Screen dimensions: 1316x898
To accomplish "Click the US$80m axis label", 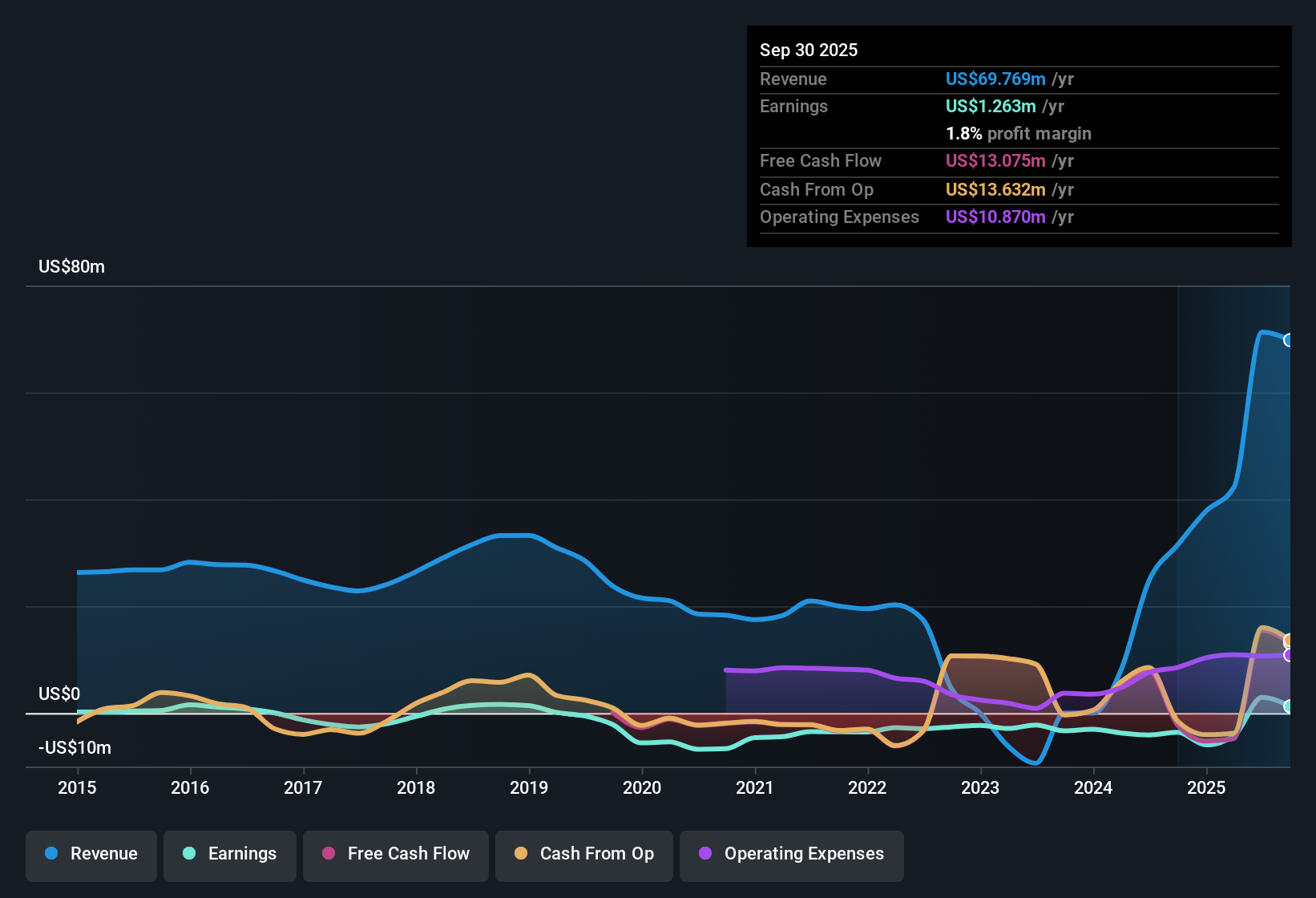I will [x=71, y=266].
